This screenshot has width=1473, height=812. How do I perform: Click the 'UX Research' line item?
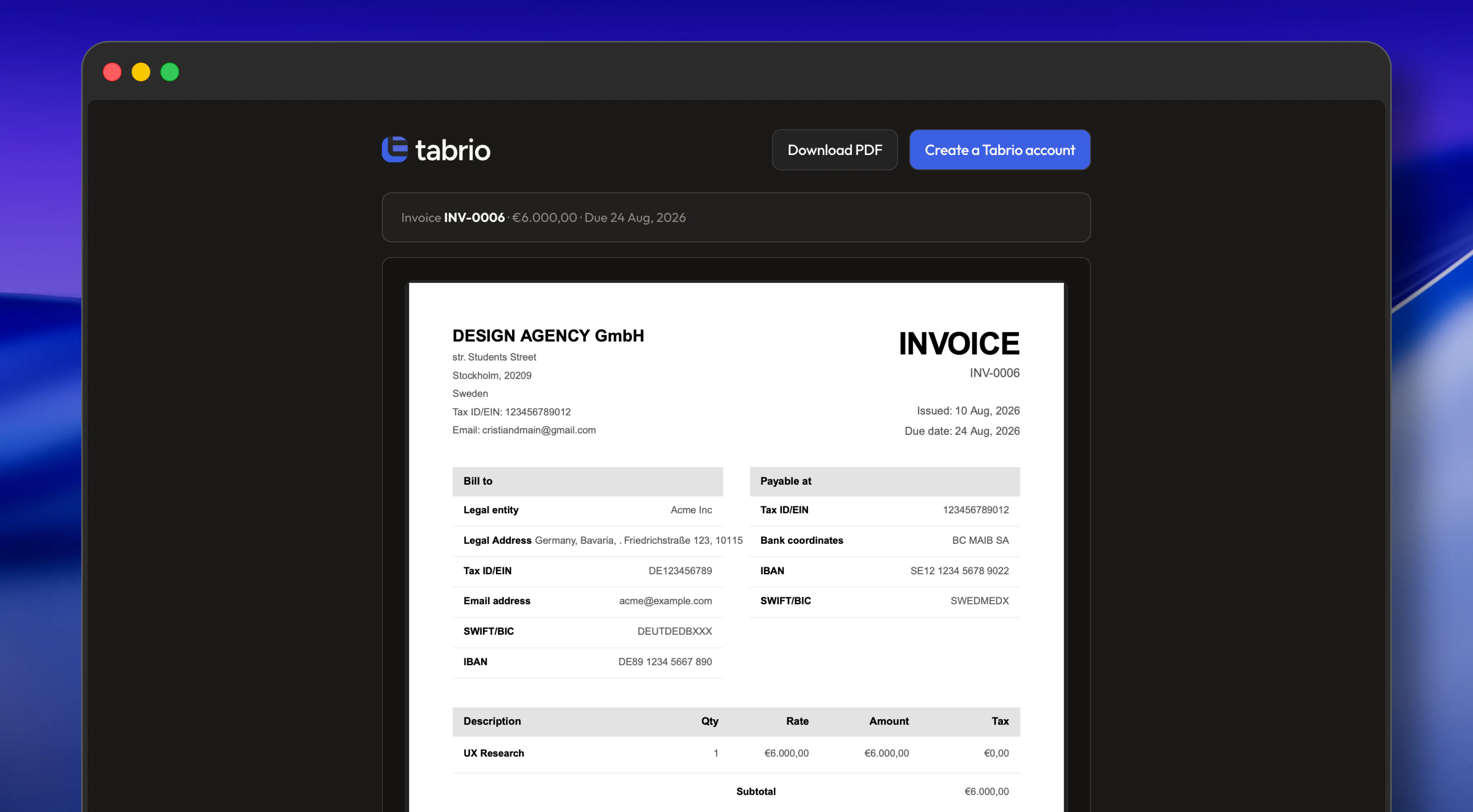[x=493, y=754]
